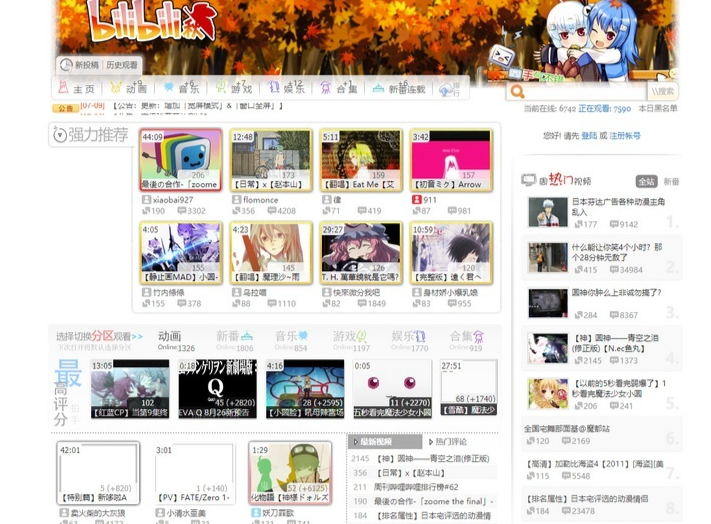Switch to 游戏 zone tab Online 1197
Viewport: 711px width, 524px height.
click(351, 341)
